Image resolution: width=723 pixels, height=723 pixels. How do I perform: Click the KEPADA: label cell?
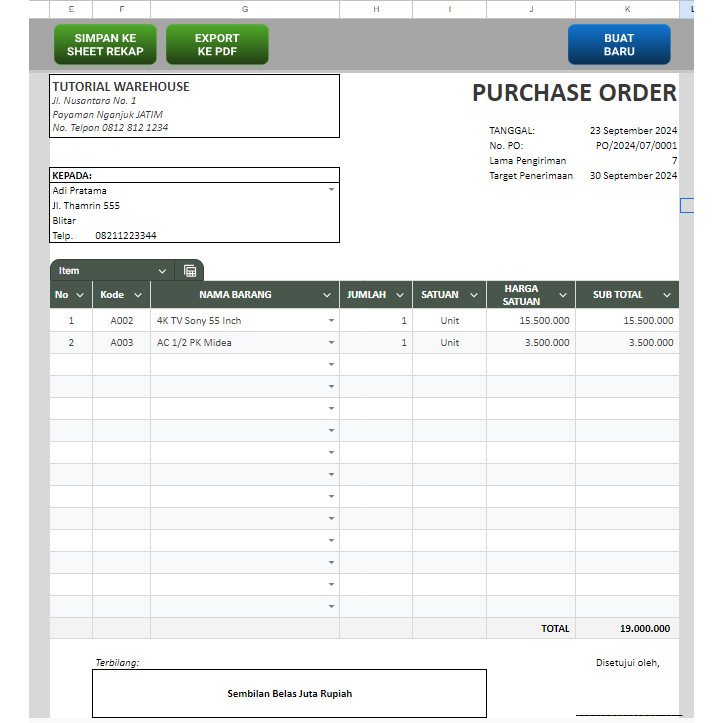195,176
